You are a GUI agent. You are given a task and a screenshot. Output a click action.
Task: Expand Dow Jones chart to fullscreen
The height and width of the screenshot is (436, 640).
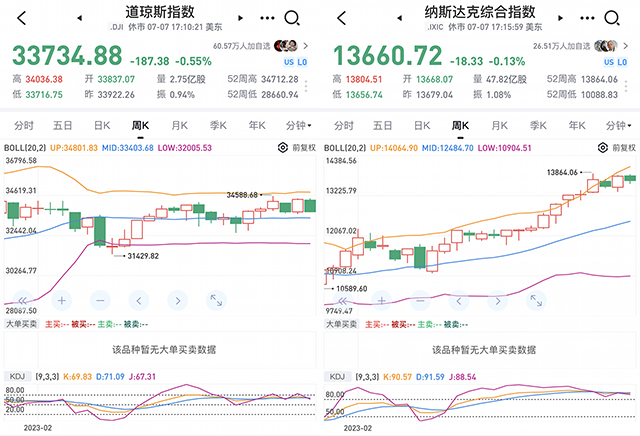coord(216,301)
